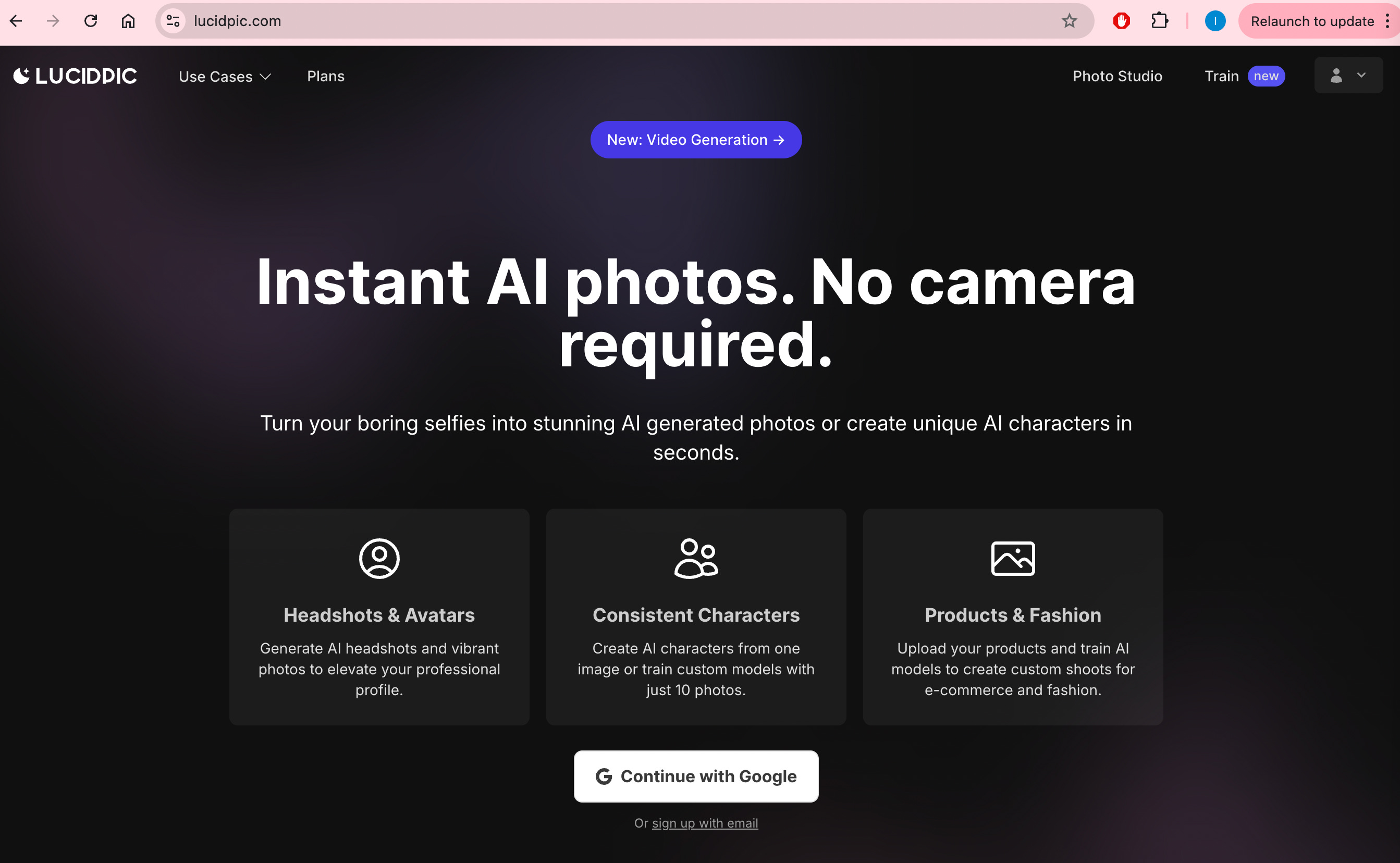
Task: Click 'Generate AI headshots and vibrant' description
Action: pyautogui.click(x=379, y=669)
